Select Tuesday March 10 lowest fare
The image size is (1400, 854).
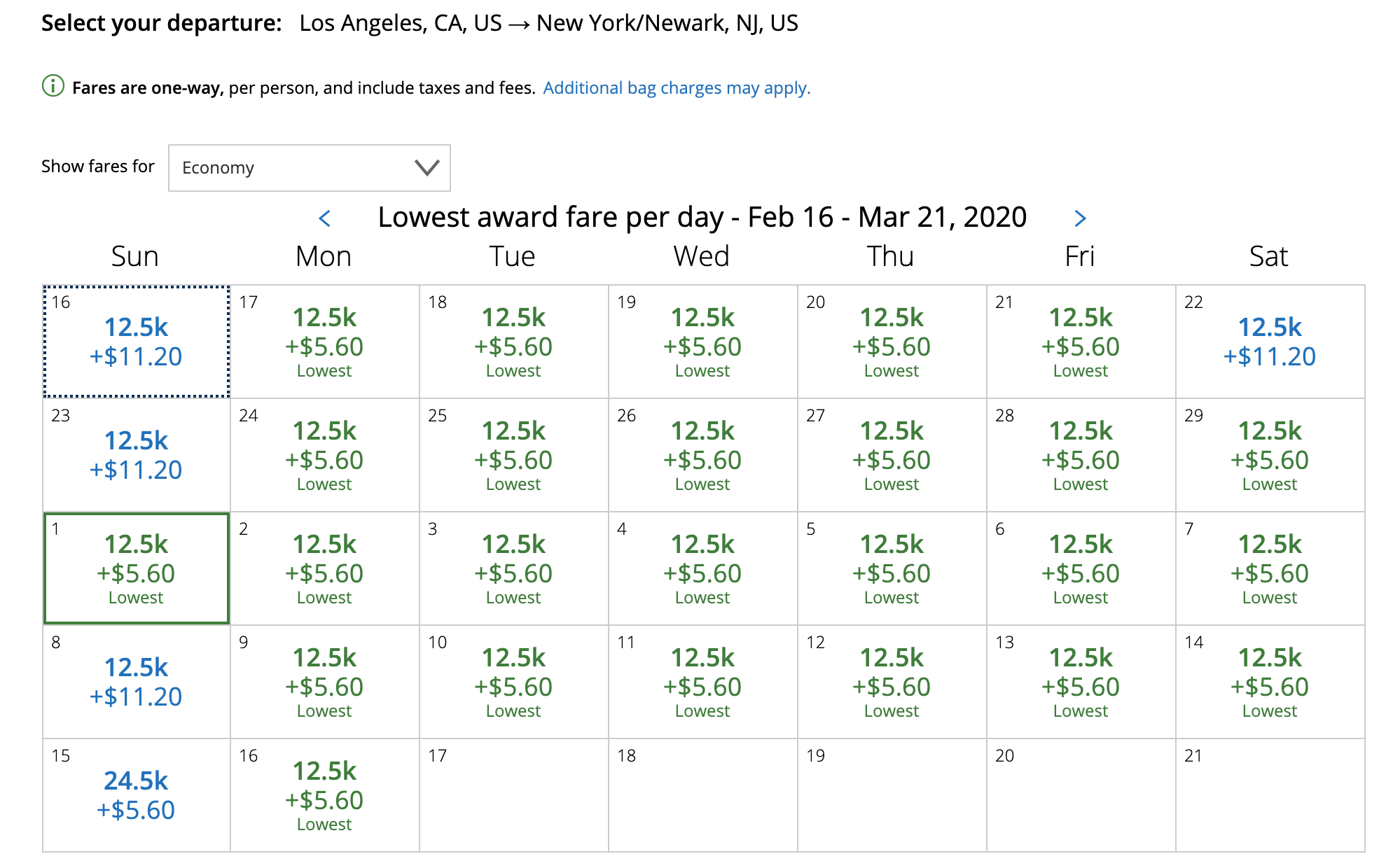tap(513, 682)
